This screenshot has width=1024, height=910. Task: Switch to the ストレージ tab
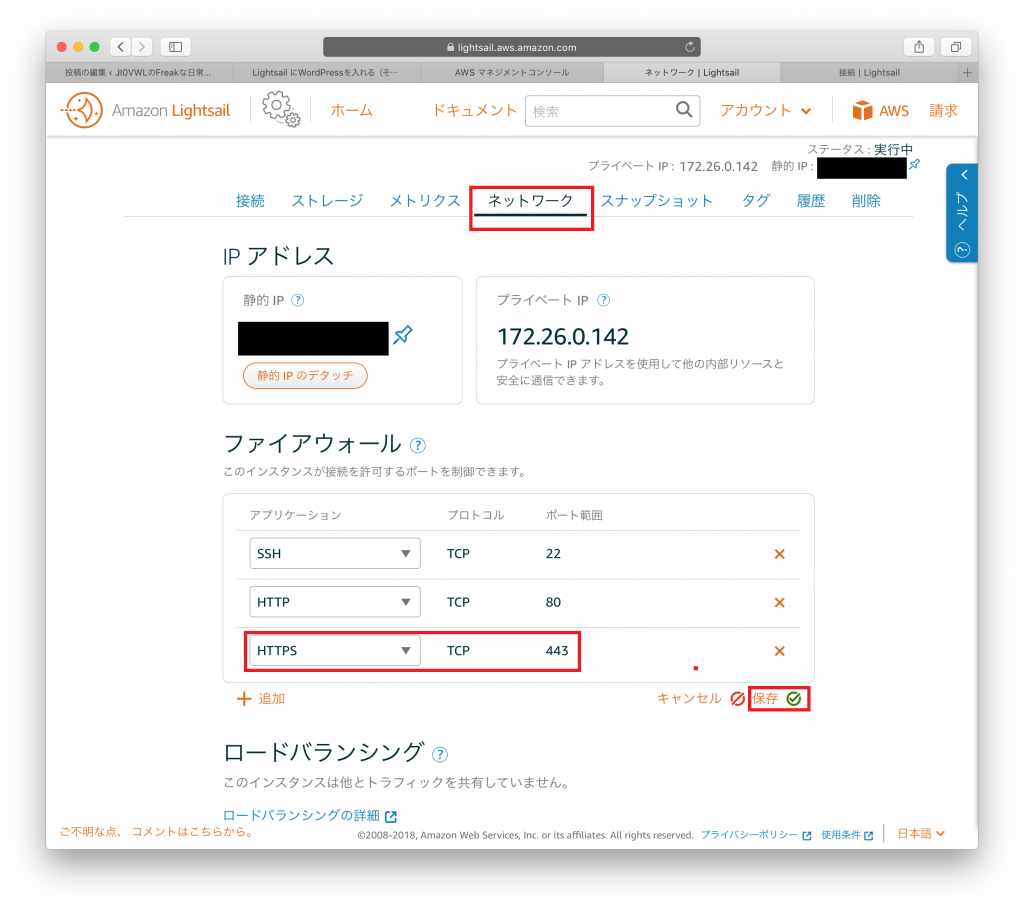(327, 201)
